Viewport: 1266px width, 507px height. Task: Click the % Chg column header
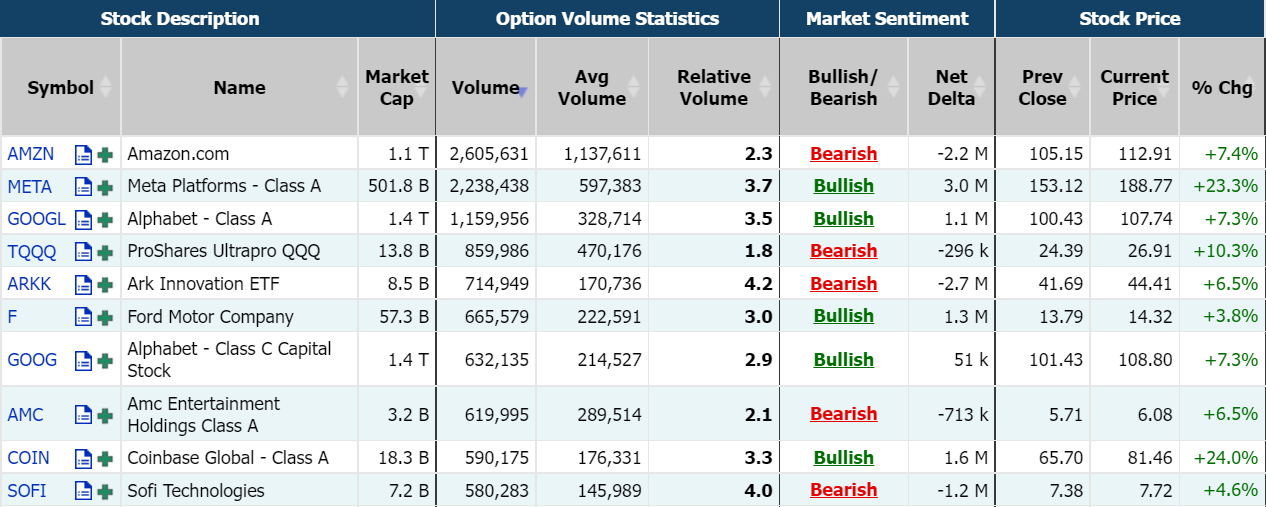1221,88
